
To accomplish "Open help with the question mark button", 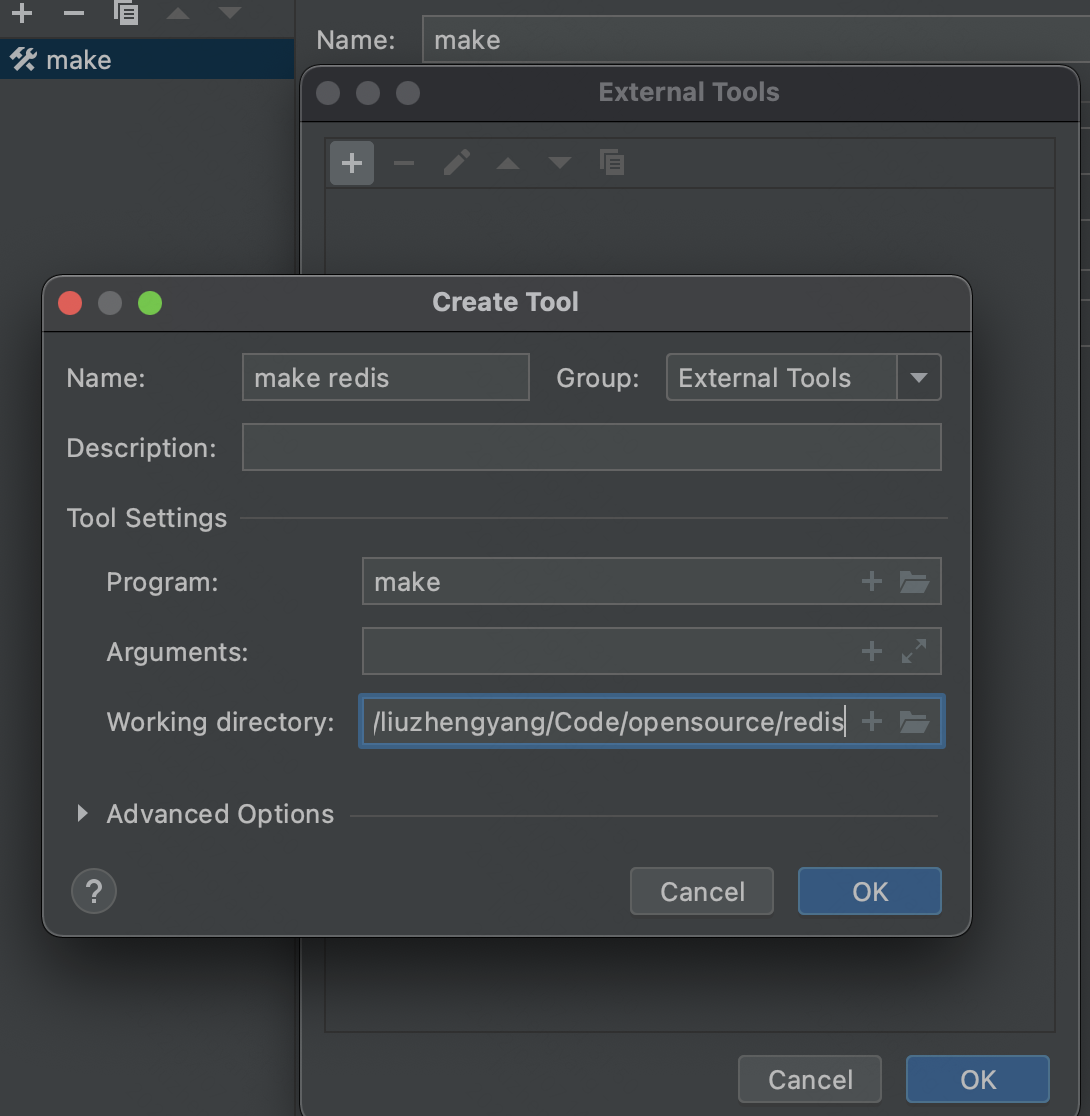I will (94, 891).
